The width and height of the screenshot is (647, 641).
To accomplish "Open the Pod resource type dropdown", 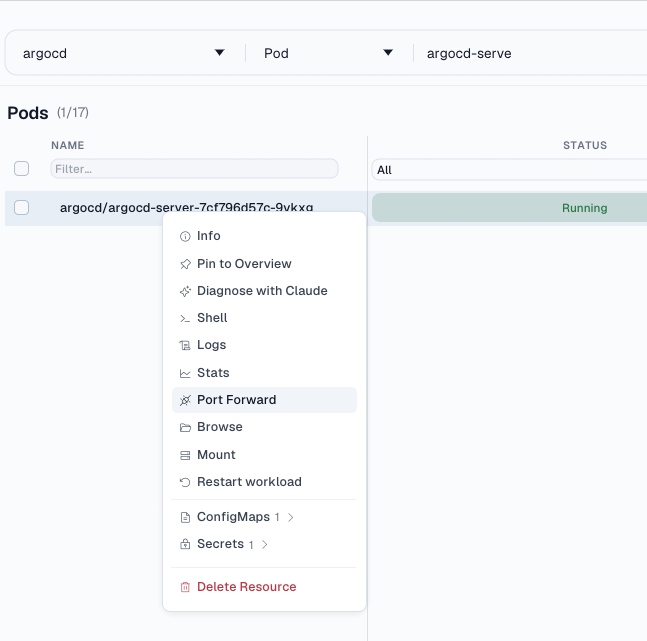I will pyautogui.click(x=328, y=53).
